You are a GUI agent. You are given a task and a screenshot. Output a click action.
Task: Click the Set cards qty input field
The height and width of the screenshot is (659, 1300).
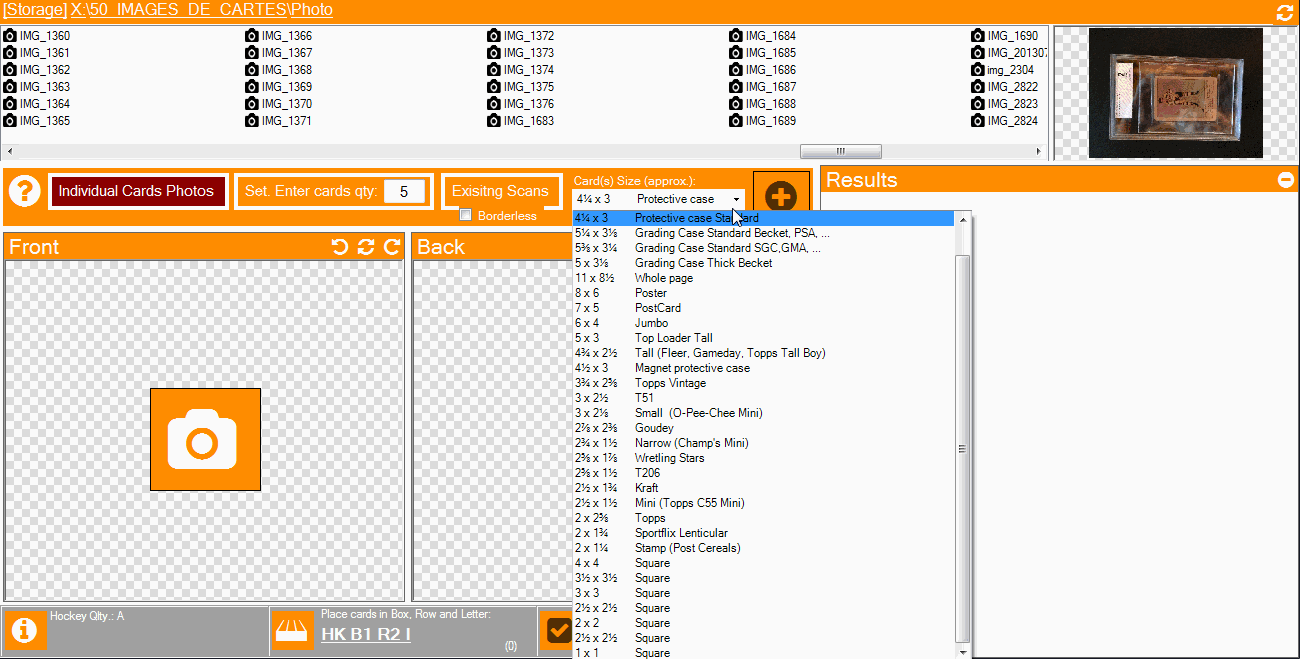pyautogui.click(x=404, y=191)
